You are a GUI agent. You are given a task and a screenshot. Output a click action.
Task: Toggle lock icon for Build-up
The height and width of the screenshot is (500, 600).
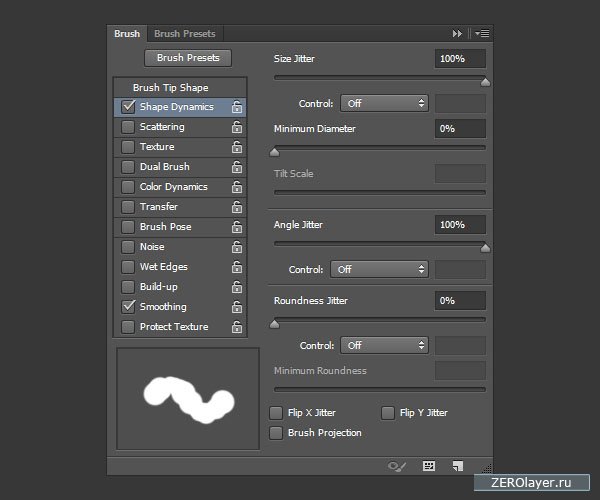click(237, 287)
